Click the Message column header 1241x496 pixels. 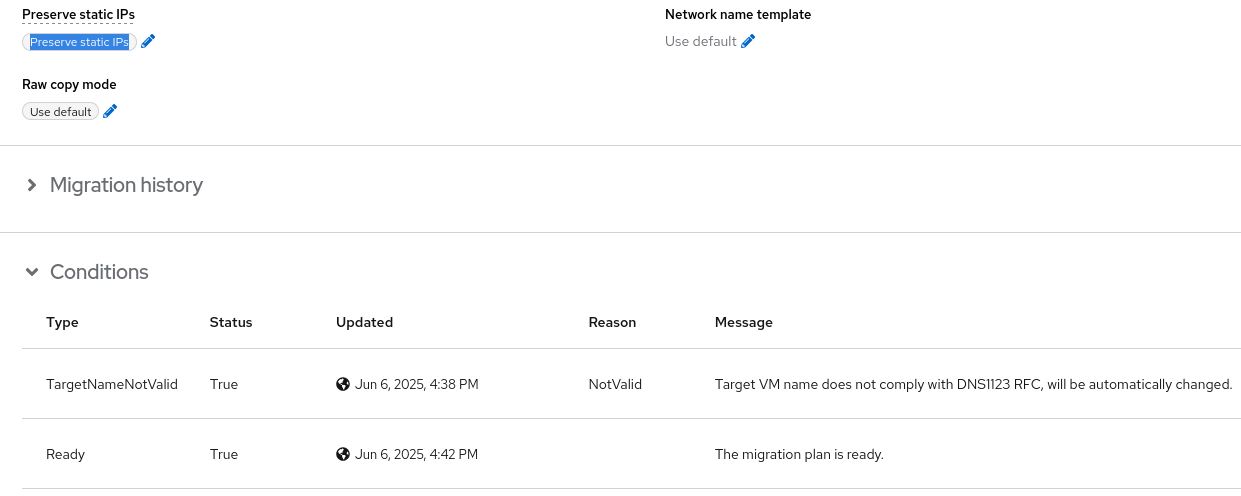coord(743,322)
